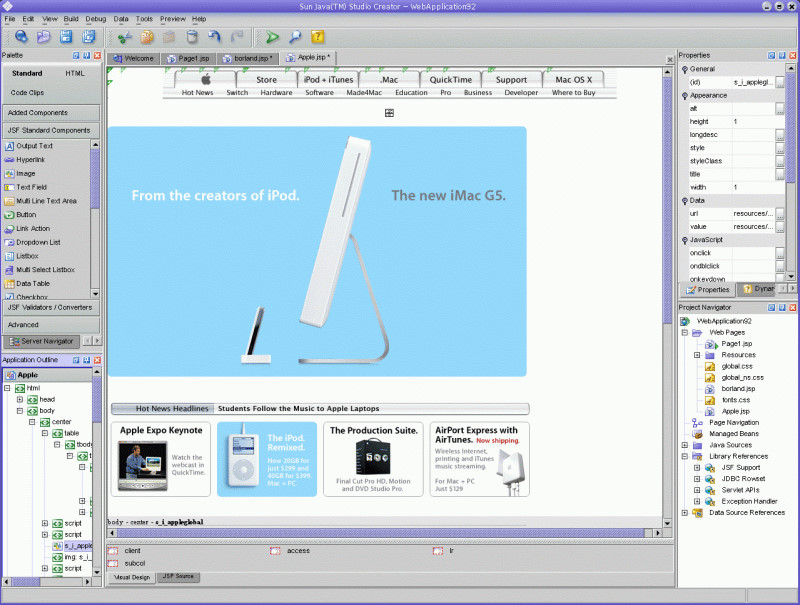
Task: Collapse the Appearance properties section
Action: click(x=685, y=96)
